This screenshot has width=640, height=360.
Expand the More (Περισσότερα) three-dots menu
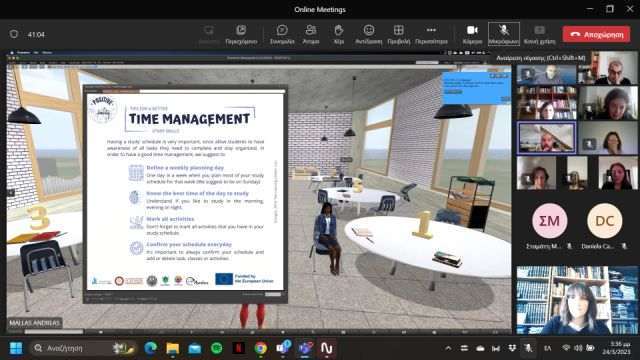(x=431, y=34)
